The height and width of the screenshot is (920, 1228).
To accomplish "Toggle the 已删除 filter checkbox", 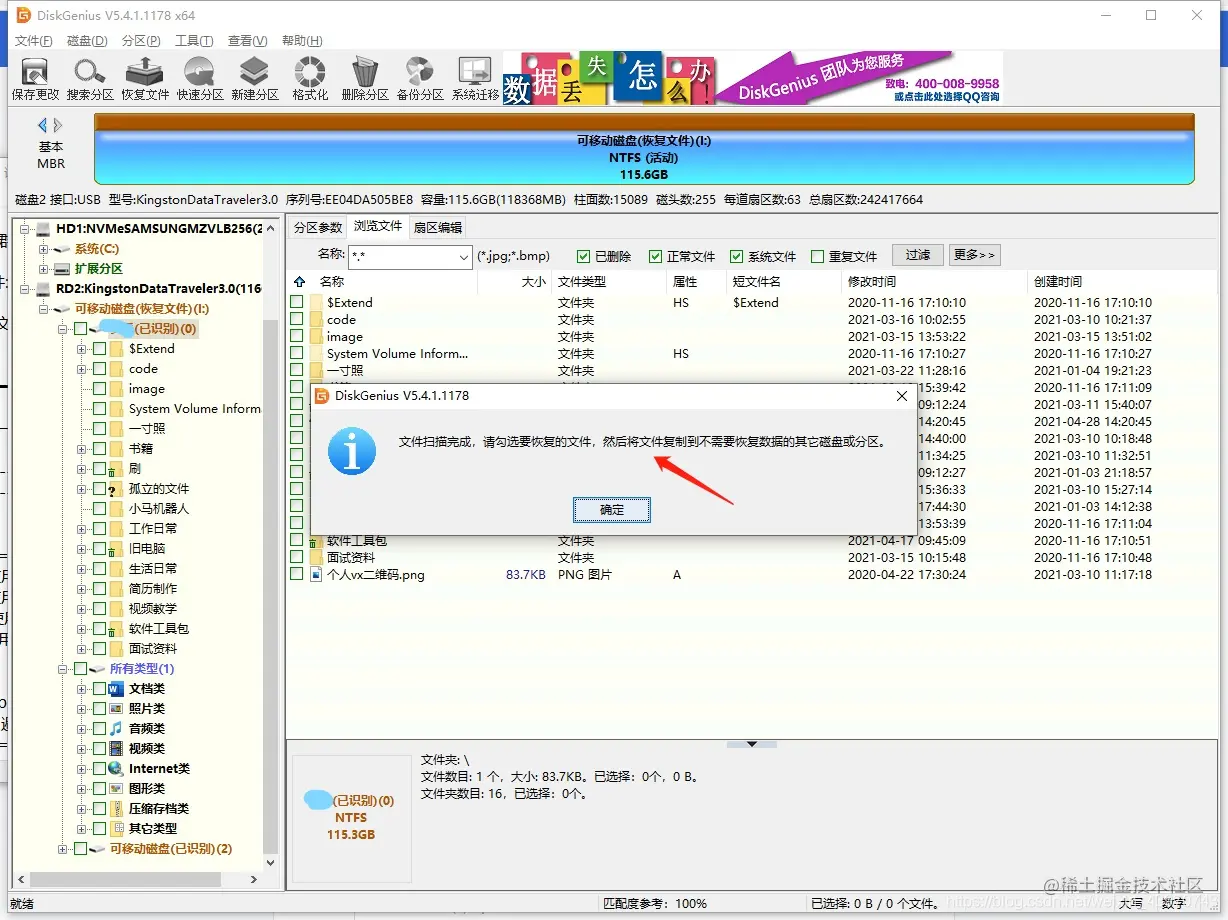I will pos(584,256).
